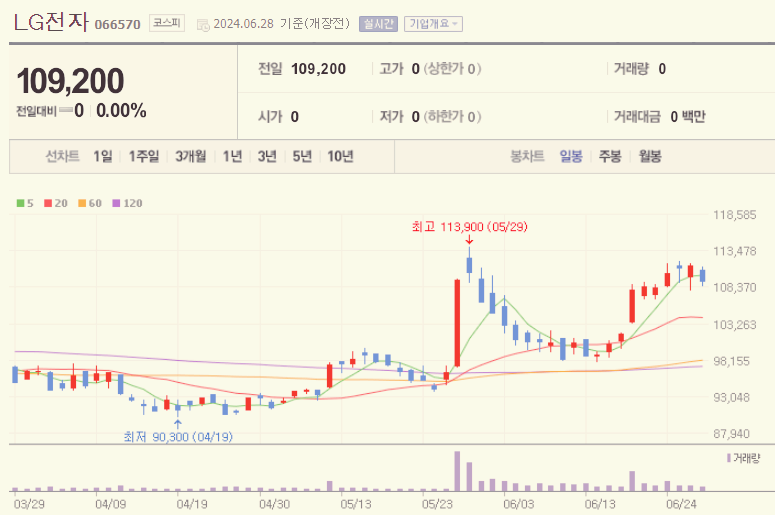Click the 98,155 price axis label
Screen dimensions: 775x515
point(732,361)
